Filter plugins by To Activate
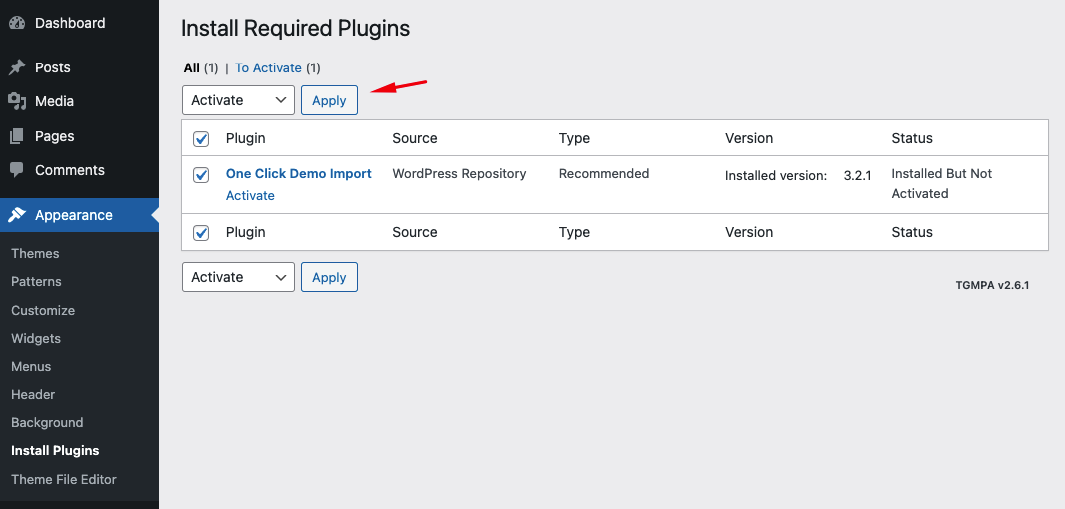 pos(269,68)
